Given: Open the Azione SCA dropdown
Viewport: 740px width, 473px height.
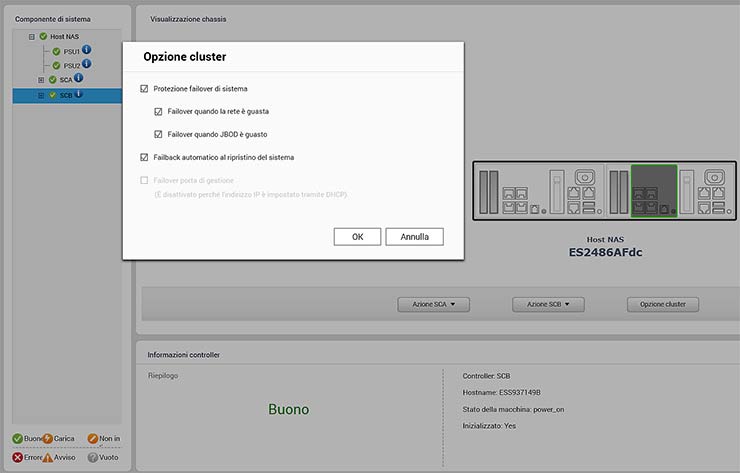Looking at the screenshot, I should click(x=433, y=303).
